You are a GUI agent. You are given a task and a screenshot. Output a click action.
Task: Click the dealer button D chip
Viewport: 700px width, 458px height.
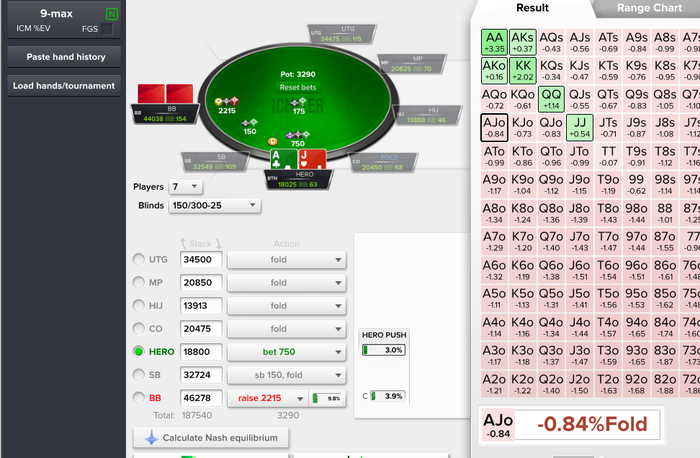pyautogui.click(x=272, y=142)
